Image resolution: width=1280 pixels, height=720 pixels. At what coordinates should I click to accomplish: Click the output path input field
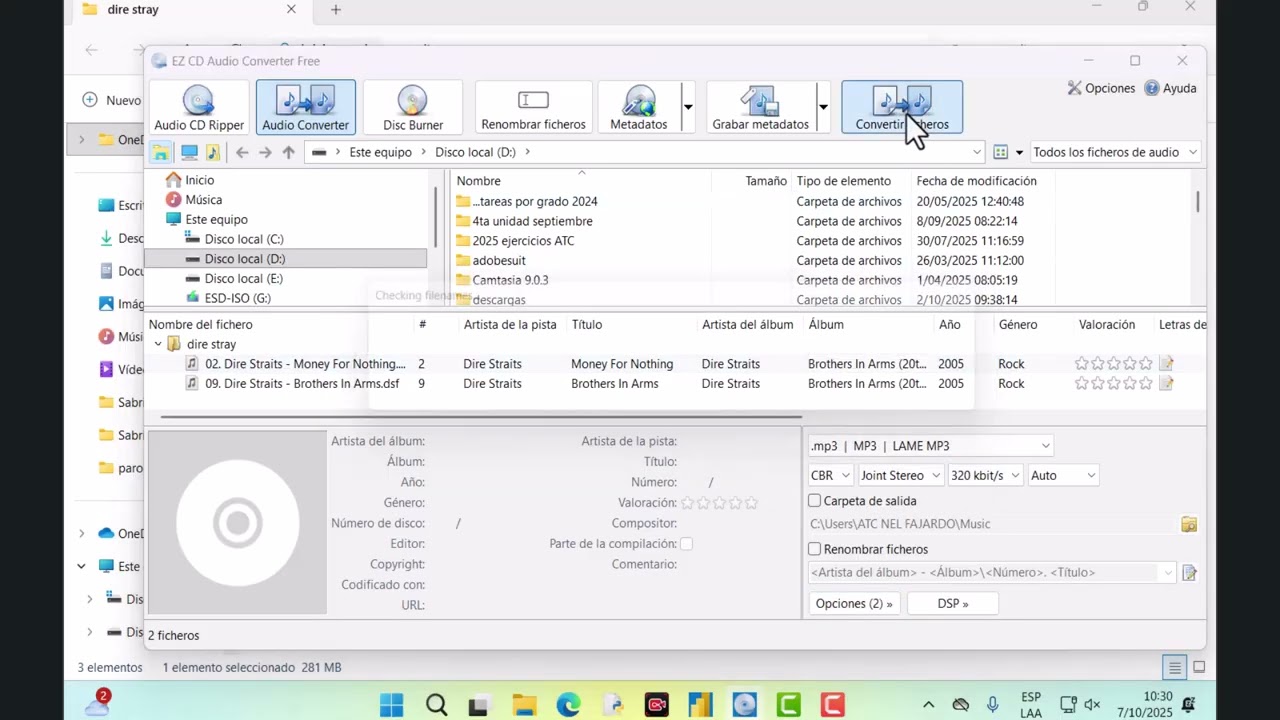(x=993, y=524)
